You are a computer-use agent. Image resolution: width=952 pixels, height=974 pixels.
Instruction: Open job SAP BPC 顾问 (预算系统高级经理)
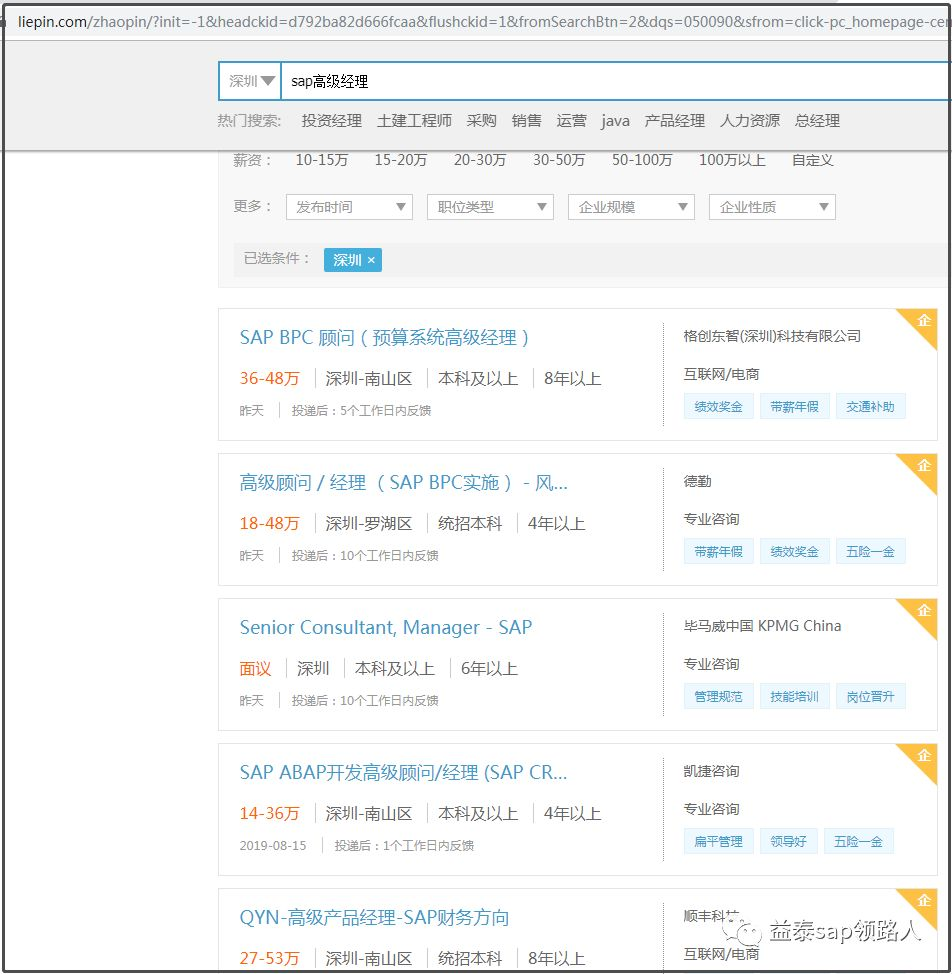click(x=384, y=337)
